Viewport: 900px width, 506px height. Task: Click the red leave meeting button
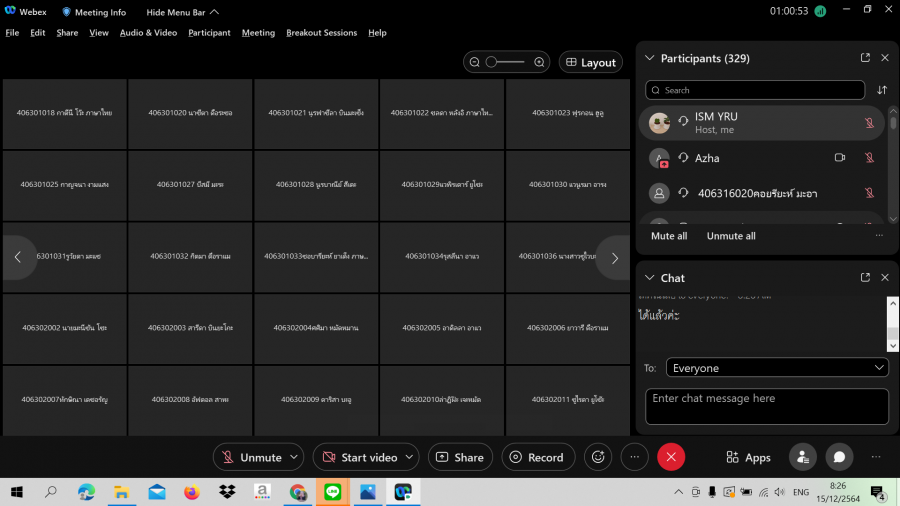[671, 457]
